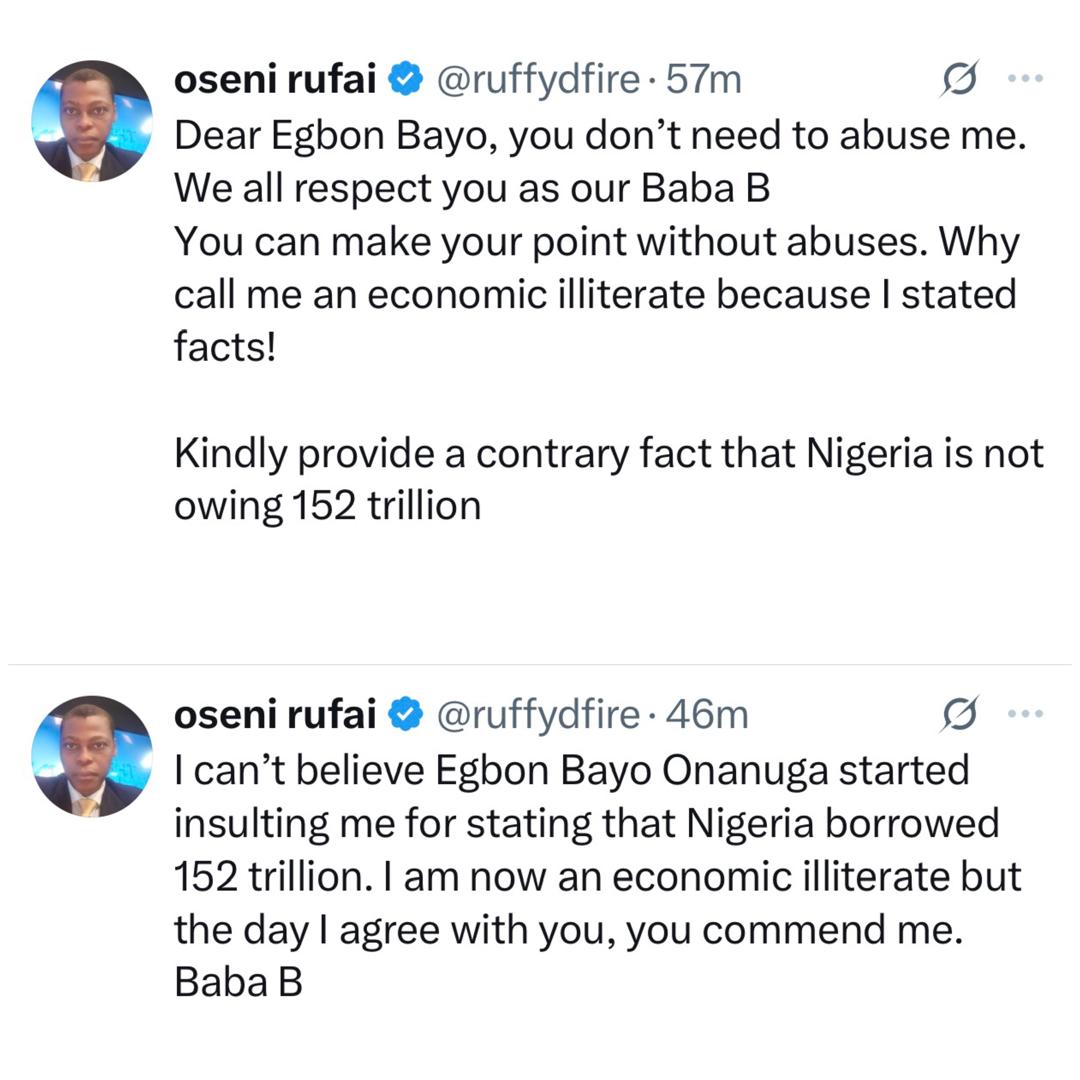Click verified badge in the 46m tweet header

[x=405, y=714]
